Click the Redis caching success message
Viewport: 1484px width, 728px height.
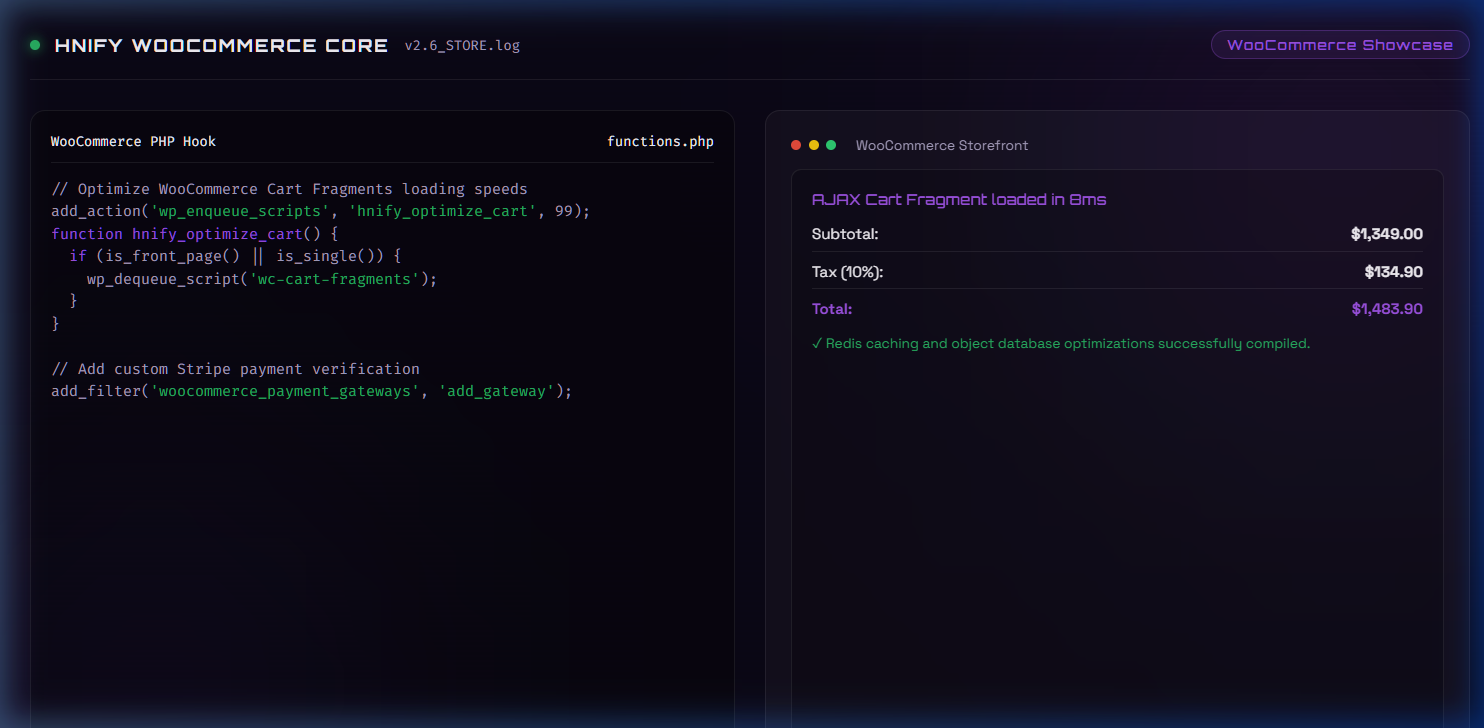1061,343
